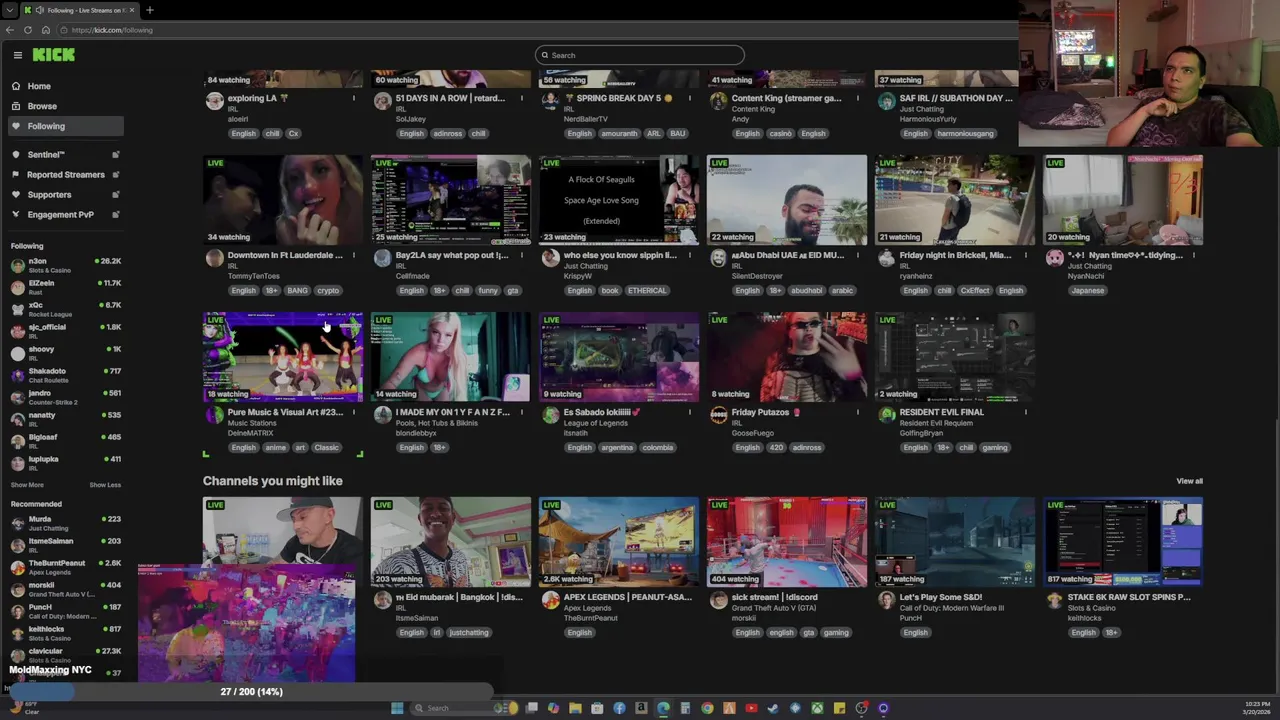The width and height of the screenshot is (1280, 720).
Task: Open Calculator from taskbar
Action: (685, 708)
